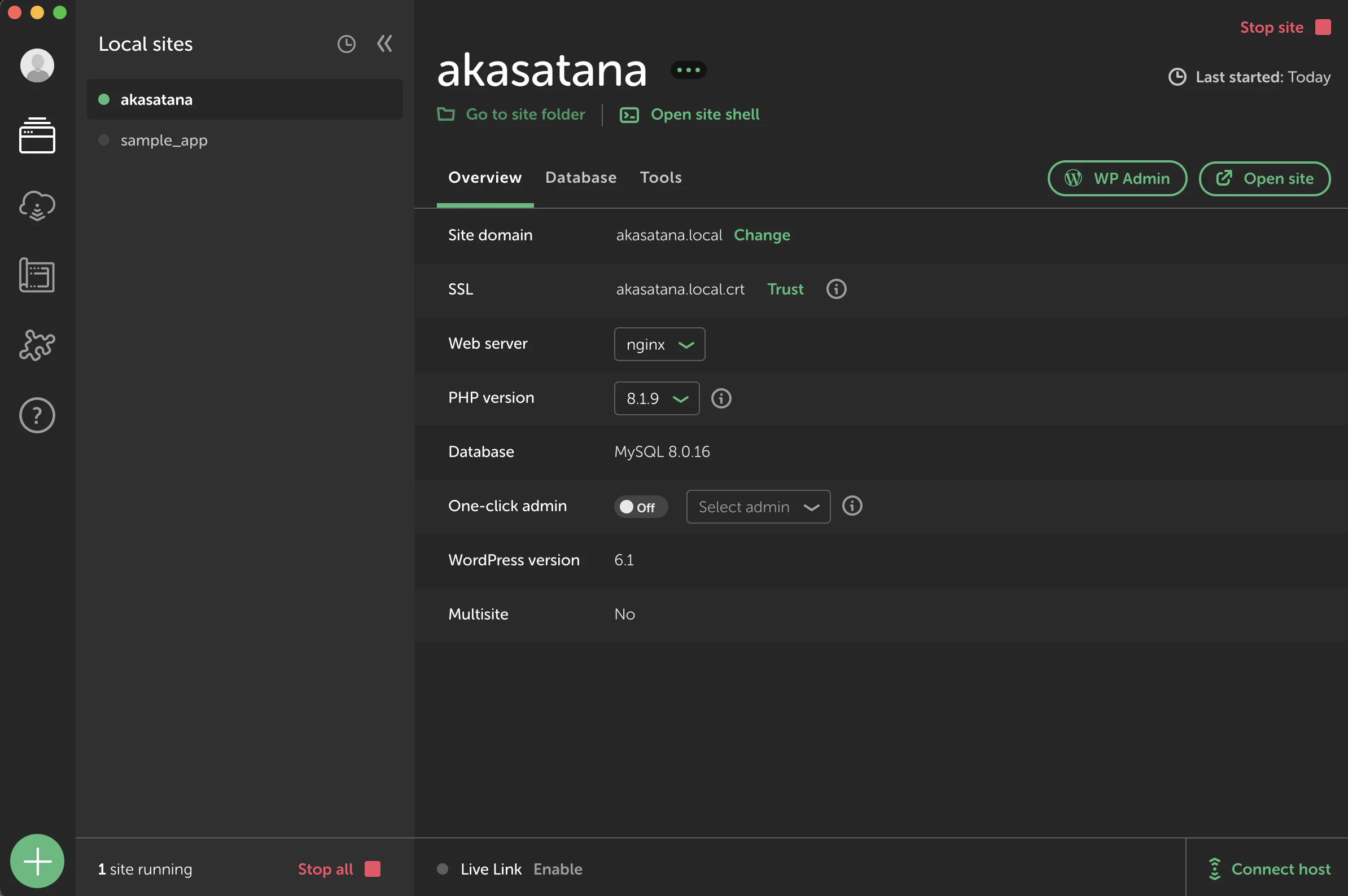
Task: Click the green add site plus button
Action: tap(37, 861)
